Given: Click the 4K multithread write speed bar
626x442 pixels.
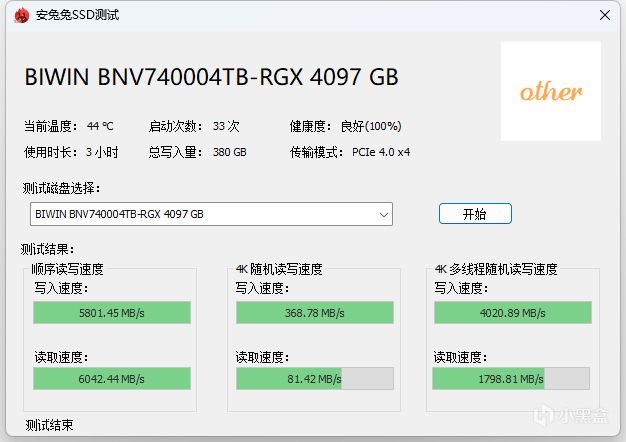Looking at the screenshot, I should pos(512,313).
